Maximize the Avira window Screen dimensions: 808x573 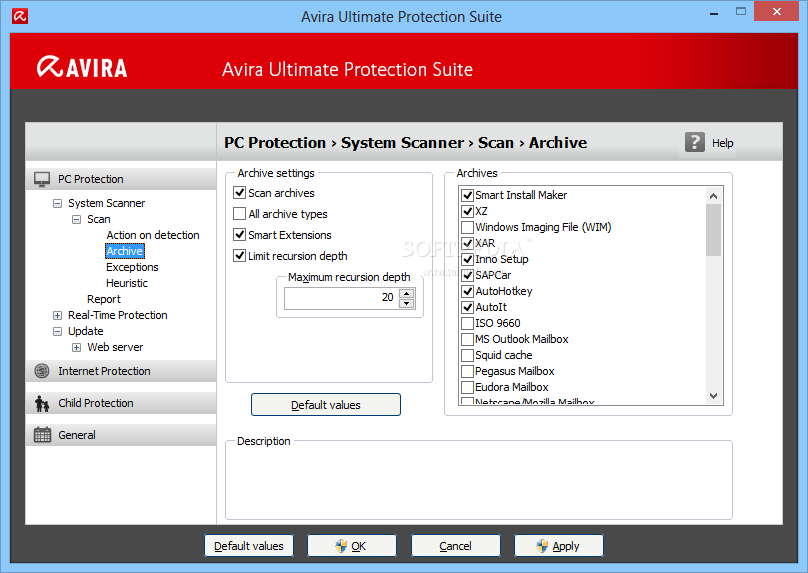740,11
